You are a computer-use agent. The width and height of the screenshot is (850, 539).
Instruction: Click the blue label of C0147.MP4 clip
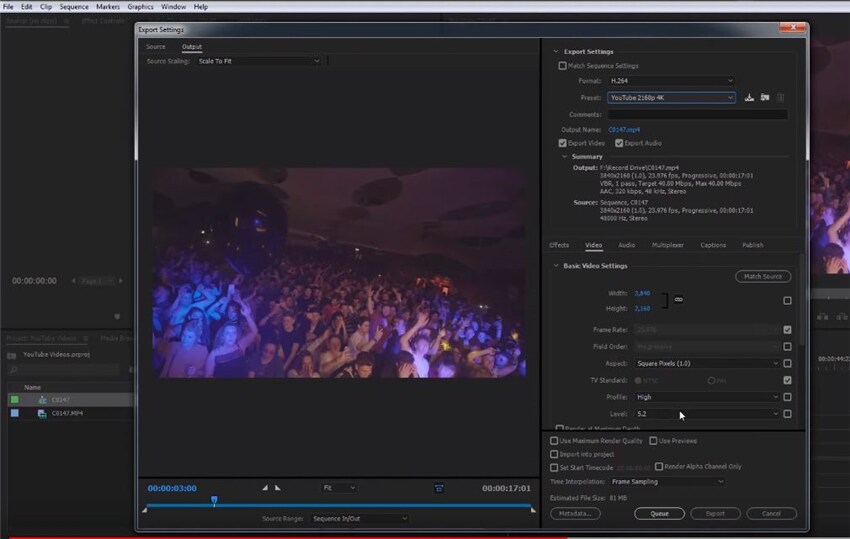tap(15, 413)
